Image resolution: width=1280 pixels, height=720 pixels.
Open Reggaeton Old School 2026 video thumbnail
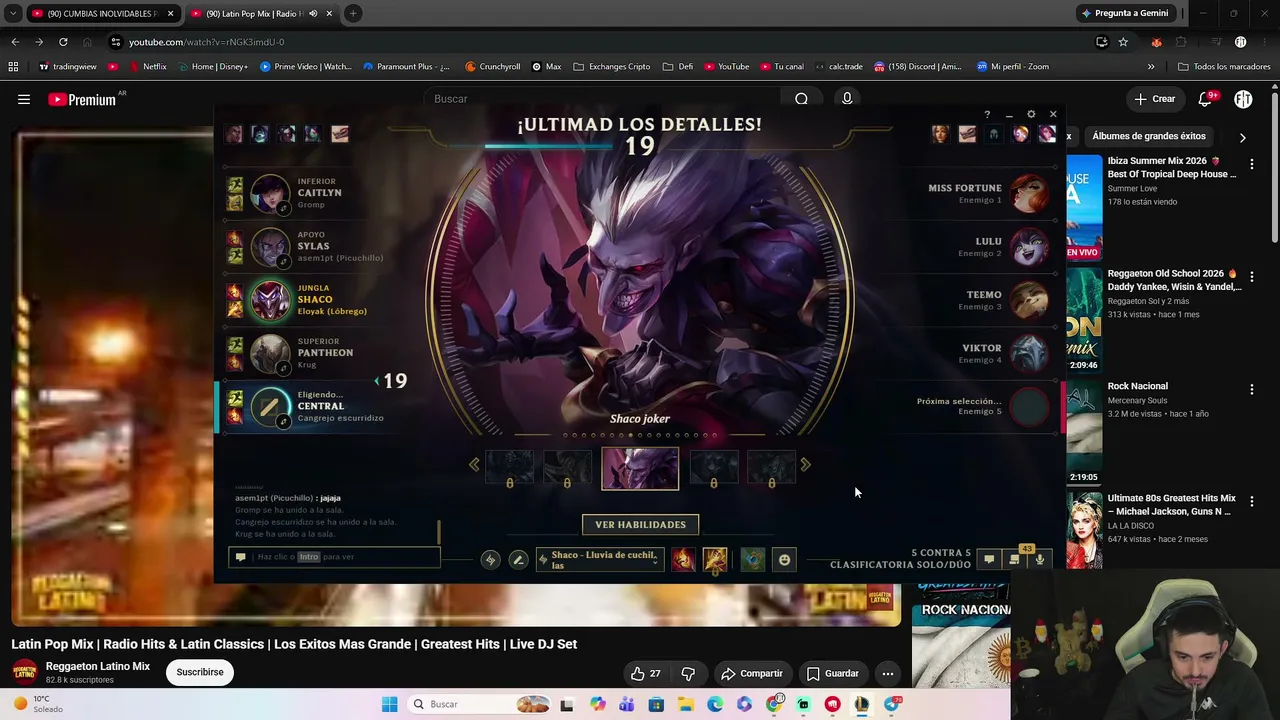[x=1084, y=319]
